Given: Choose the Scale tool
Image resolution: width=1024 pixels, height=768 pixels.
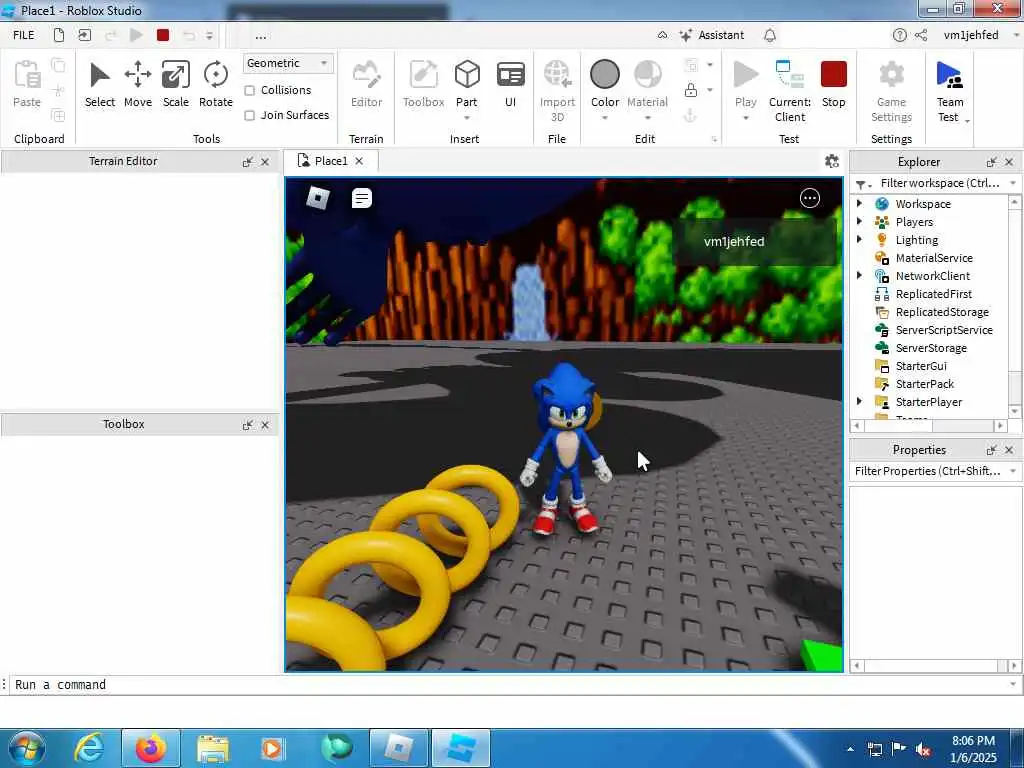Looking at the screenshot, I should [176, 84].
